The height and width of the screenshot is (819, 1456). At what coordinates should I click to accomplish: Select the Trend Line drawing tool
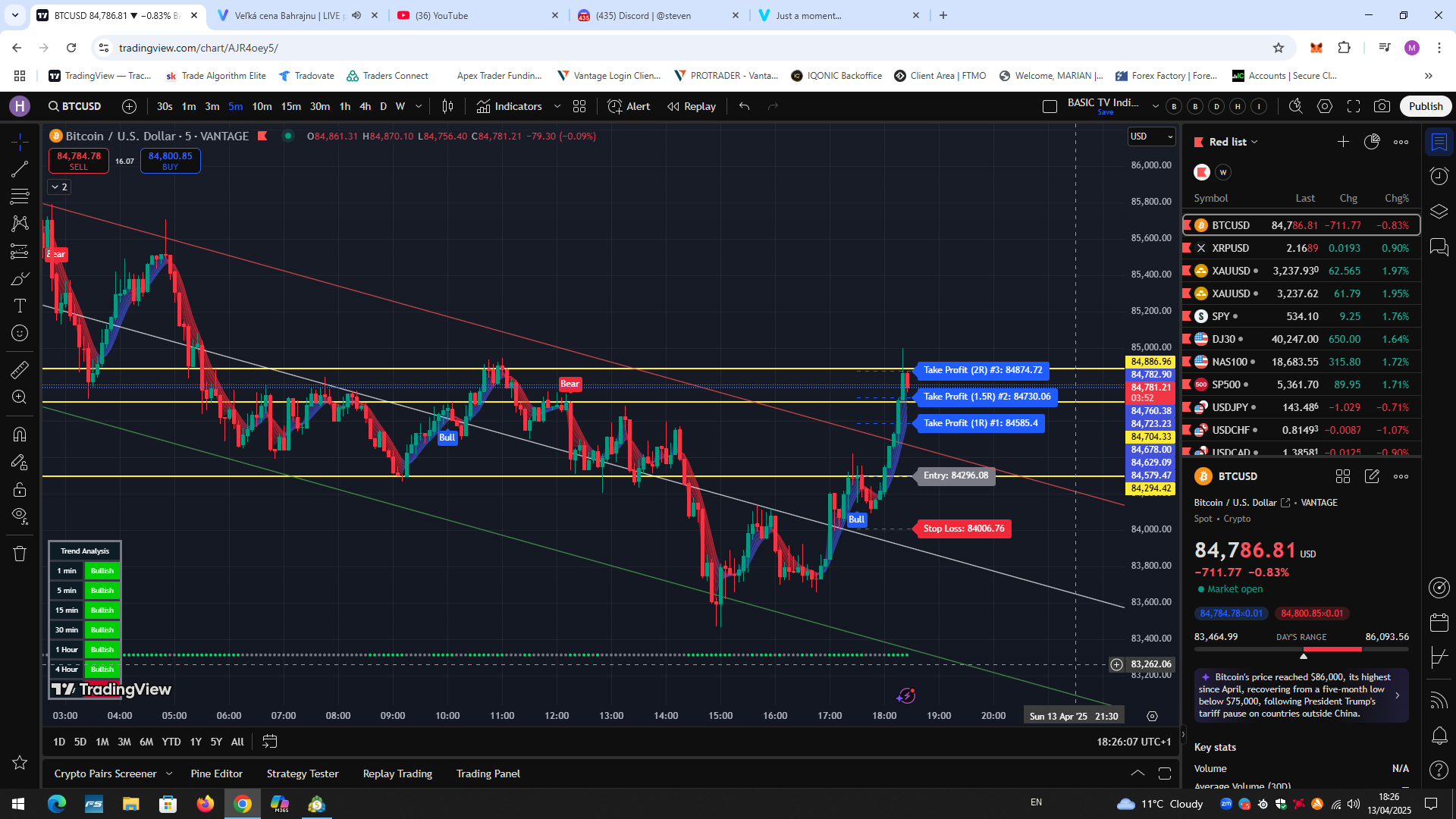[x=19, y=169]
